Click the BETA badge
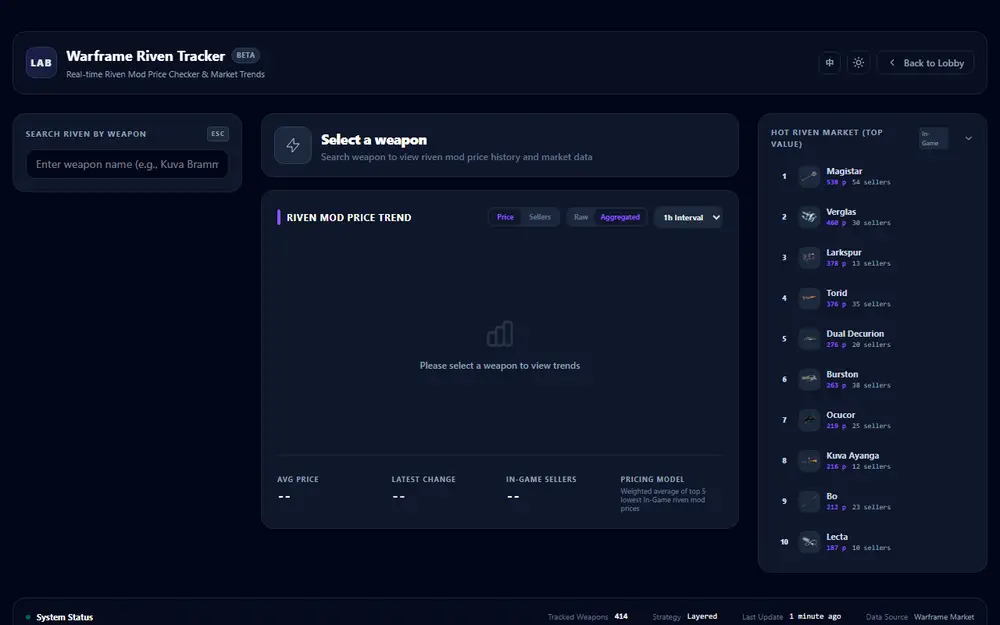This screenshot has width=1000, height=625. tap(246, 55)
